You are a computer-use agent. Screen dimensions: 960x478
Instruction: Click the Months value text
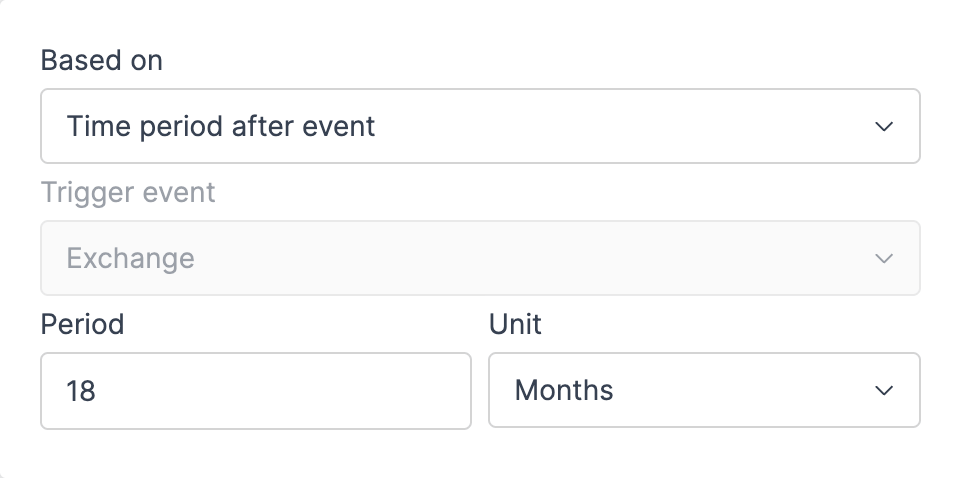coord(563,391)
